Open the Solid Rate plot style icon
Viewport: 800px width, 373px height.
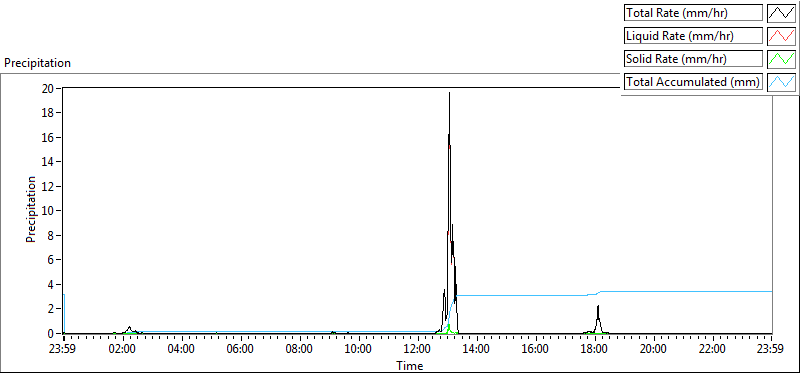781,58
